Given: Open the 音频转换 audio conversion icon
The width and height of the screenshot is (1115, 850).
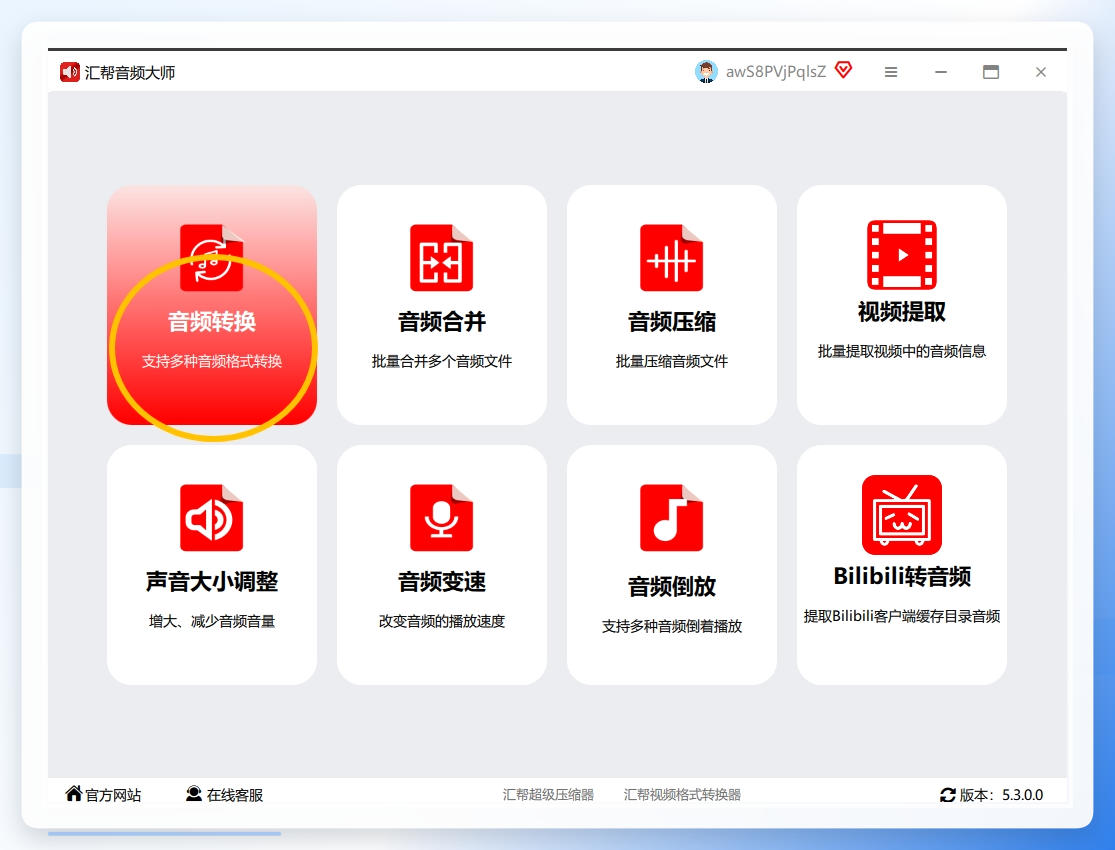Looking at the screenshot, I should tap(212, 257).
